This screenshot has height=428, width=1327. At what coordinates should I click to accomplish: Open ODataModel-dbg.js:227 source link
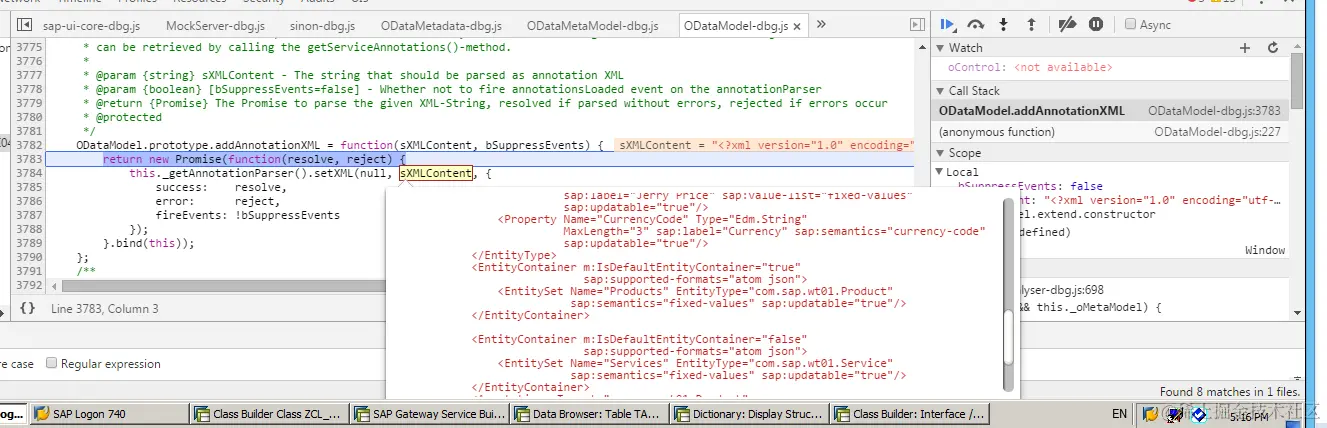pyautogui.click(x=1217, y=131)
